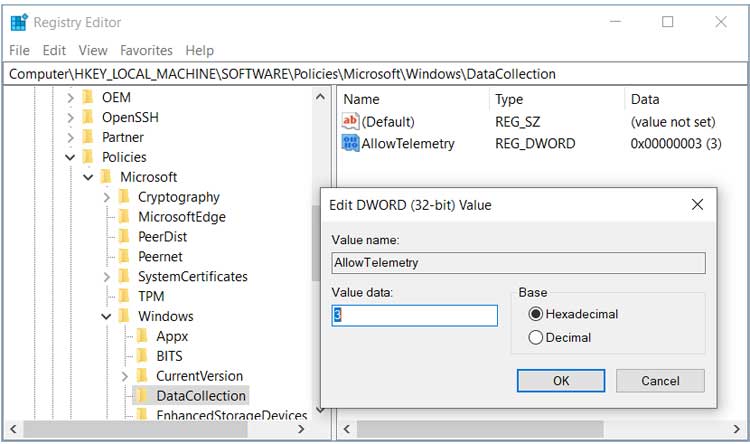Expand the Cryptography key

[107, 197]
